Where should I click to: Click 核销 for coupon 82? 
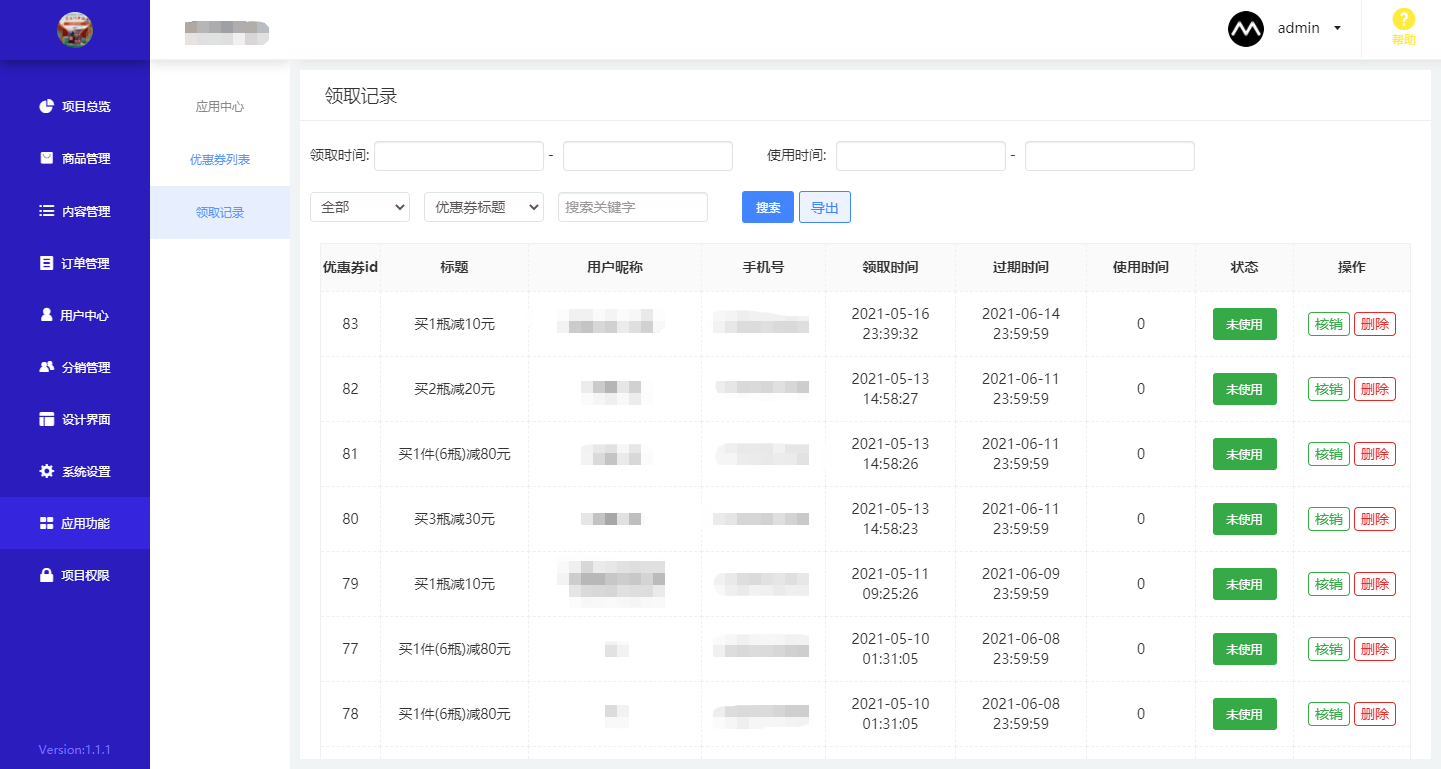click(x=1329, y=389)
